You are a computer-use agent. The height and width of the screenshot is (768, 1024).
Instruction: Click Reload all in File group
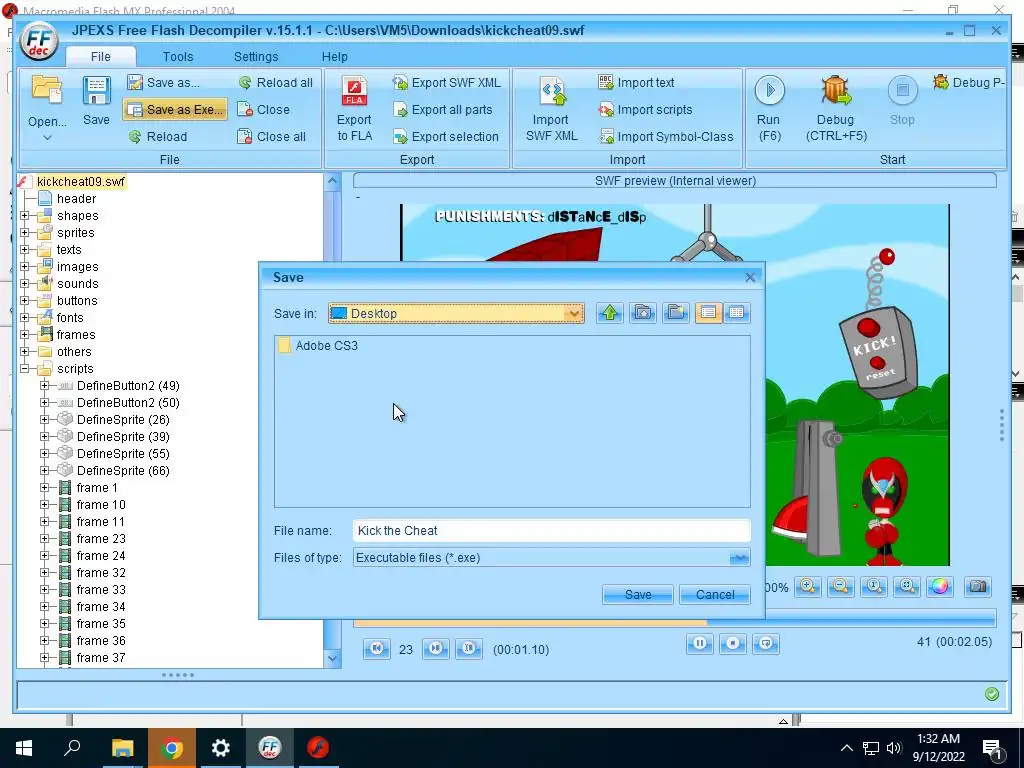[276, 82]
